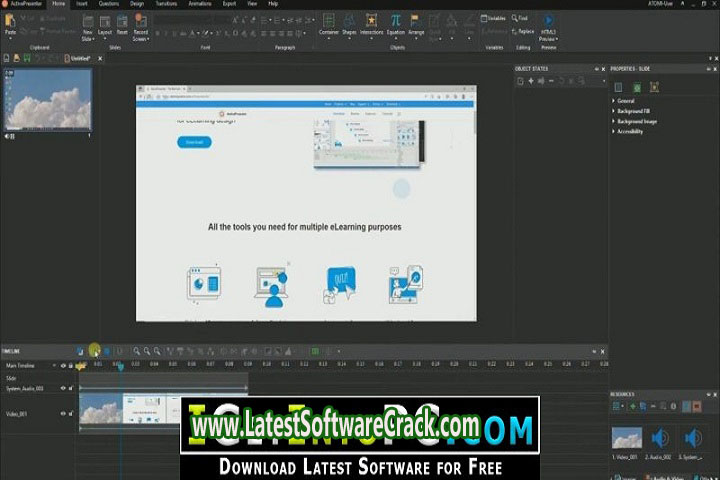Click the Find button in Editing group

click(522, 18)
